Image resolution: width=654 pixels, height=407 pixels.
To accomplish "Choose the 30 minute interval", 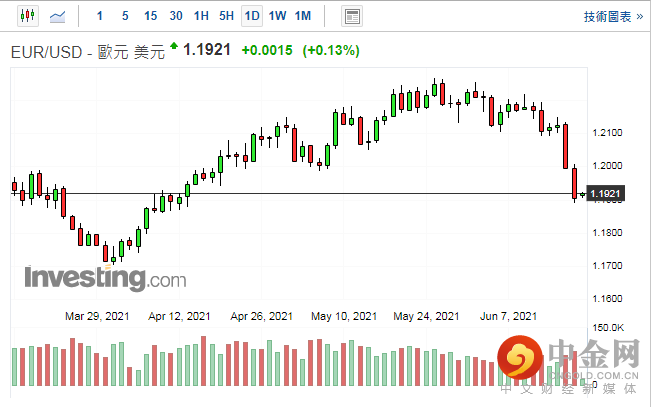I will pos(176,16).
